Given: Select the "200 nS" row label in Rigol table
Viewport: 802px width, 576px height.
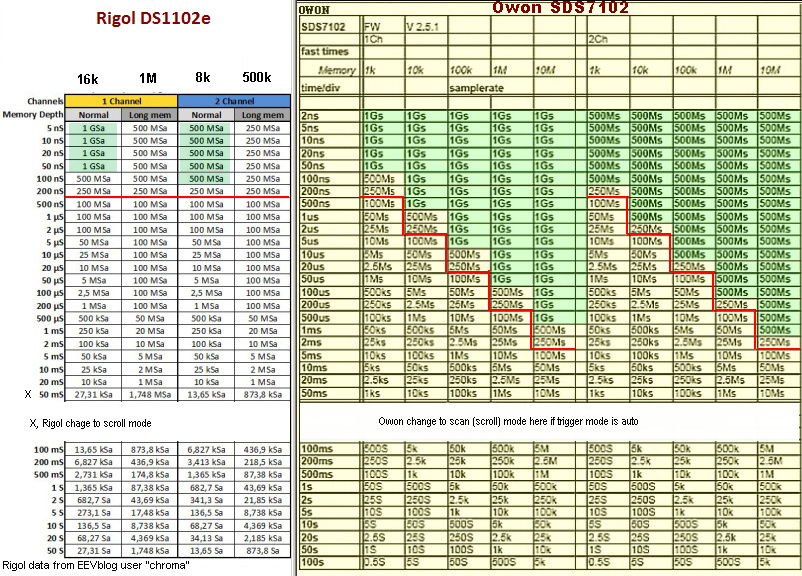Looking at the screenshot, I should pos(50,191).
